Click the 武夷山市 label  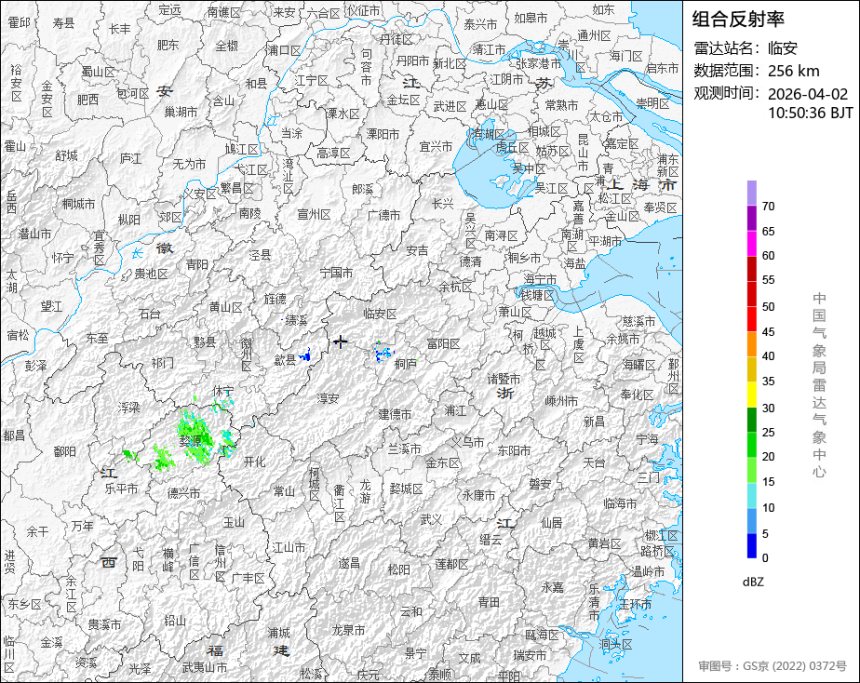[x=205, y=668]
